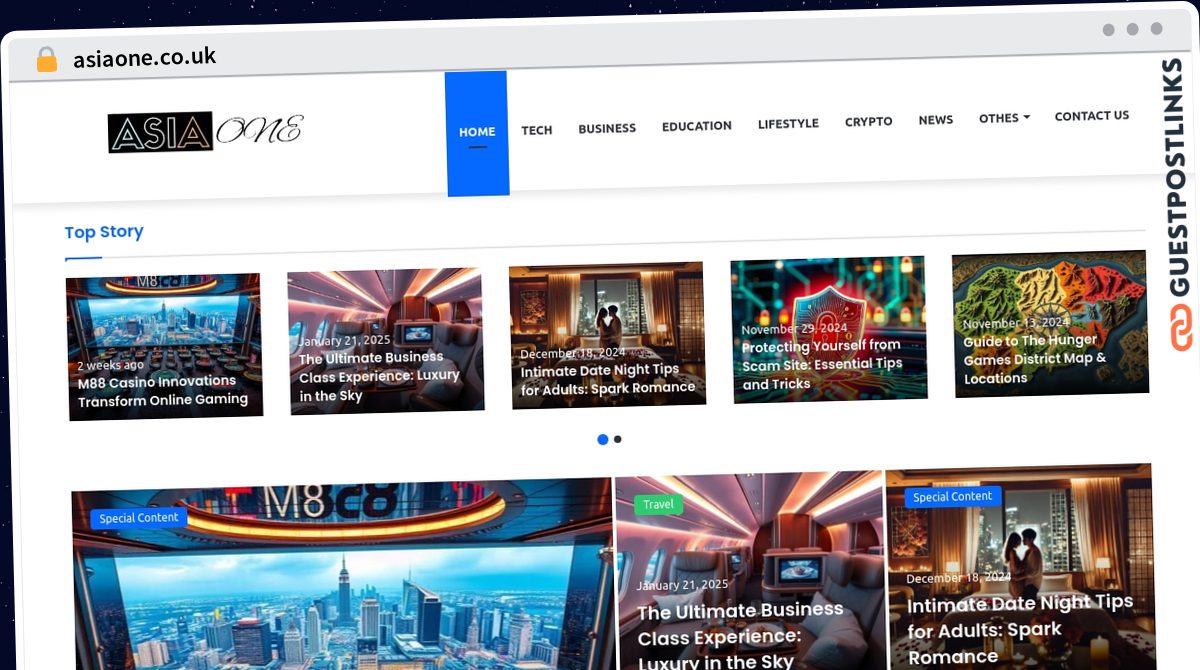Open Protecting Yourself from Scam Site card
1200x670 pixels.
(829, 329)
